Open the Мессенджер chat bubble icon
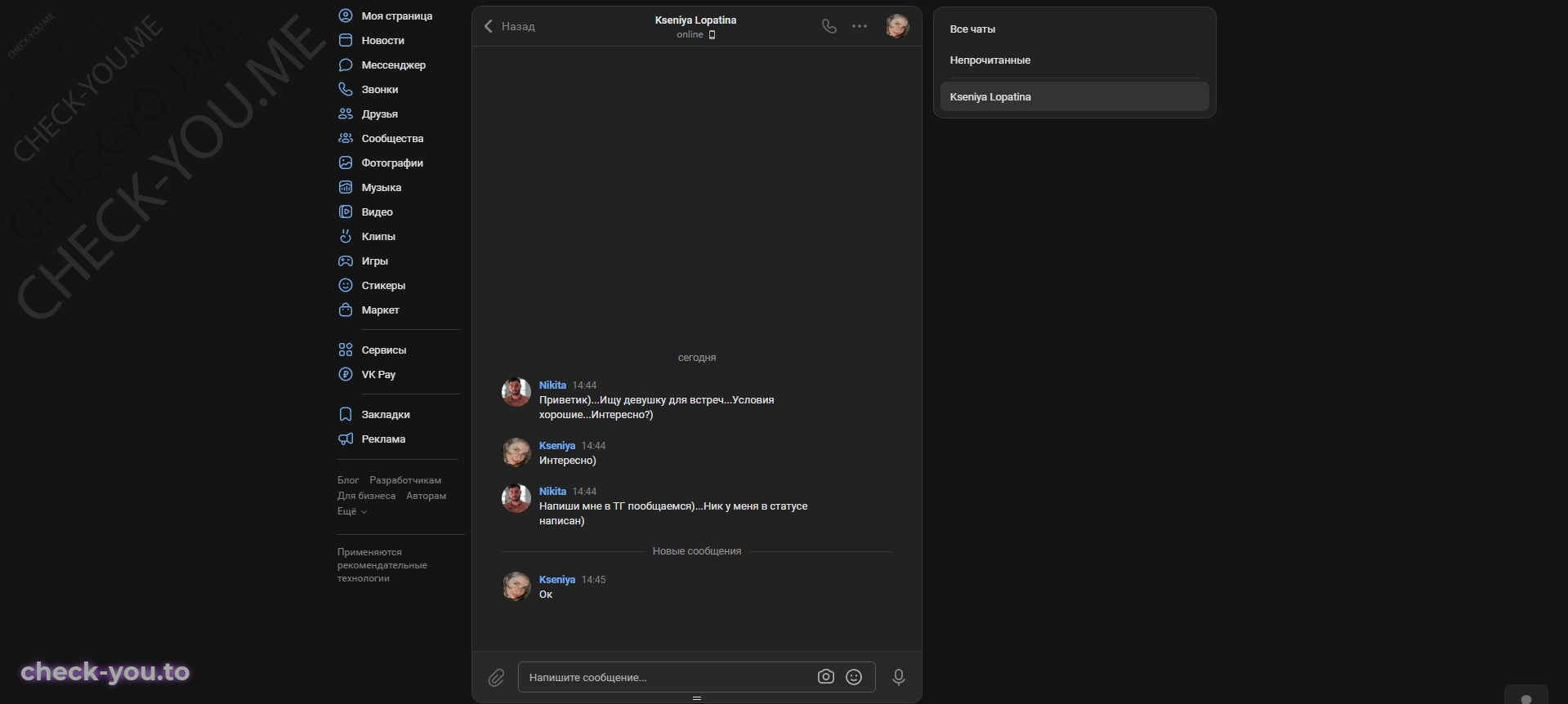Viewport: 1568px width, 704px height. [346, 65]
